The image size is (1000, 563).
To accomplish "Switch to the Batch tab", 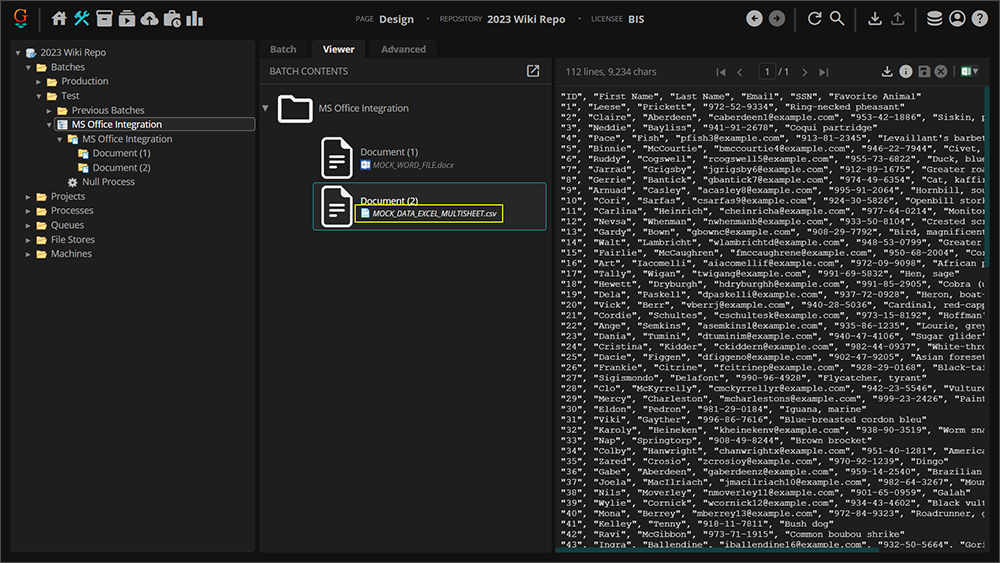I will tap(283, 49).
